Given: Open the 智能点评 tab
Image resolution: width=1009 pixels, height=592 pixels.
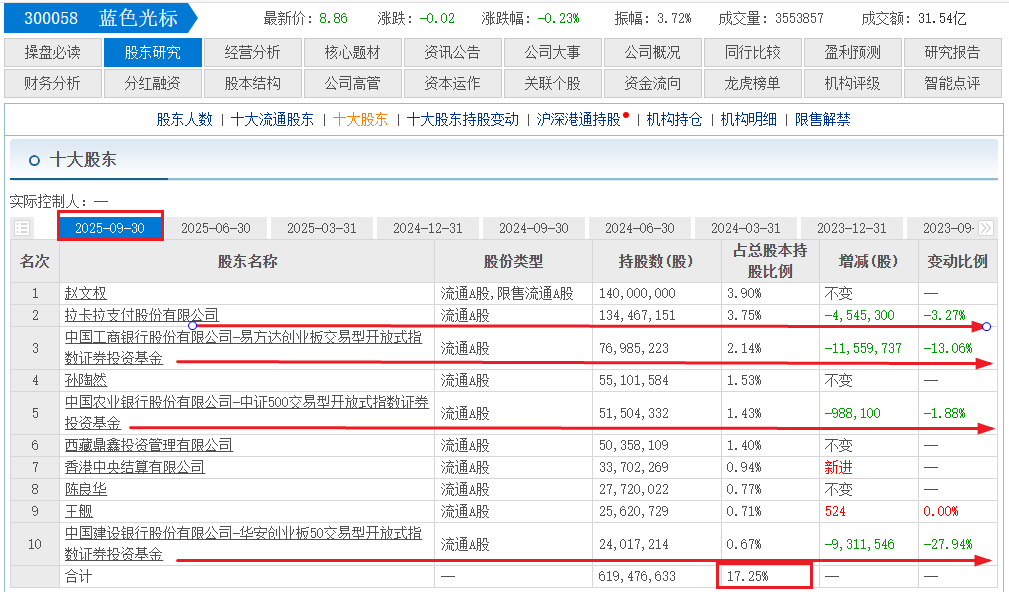Looking at the screenshot, I should click(952, 83).
